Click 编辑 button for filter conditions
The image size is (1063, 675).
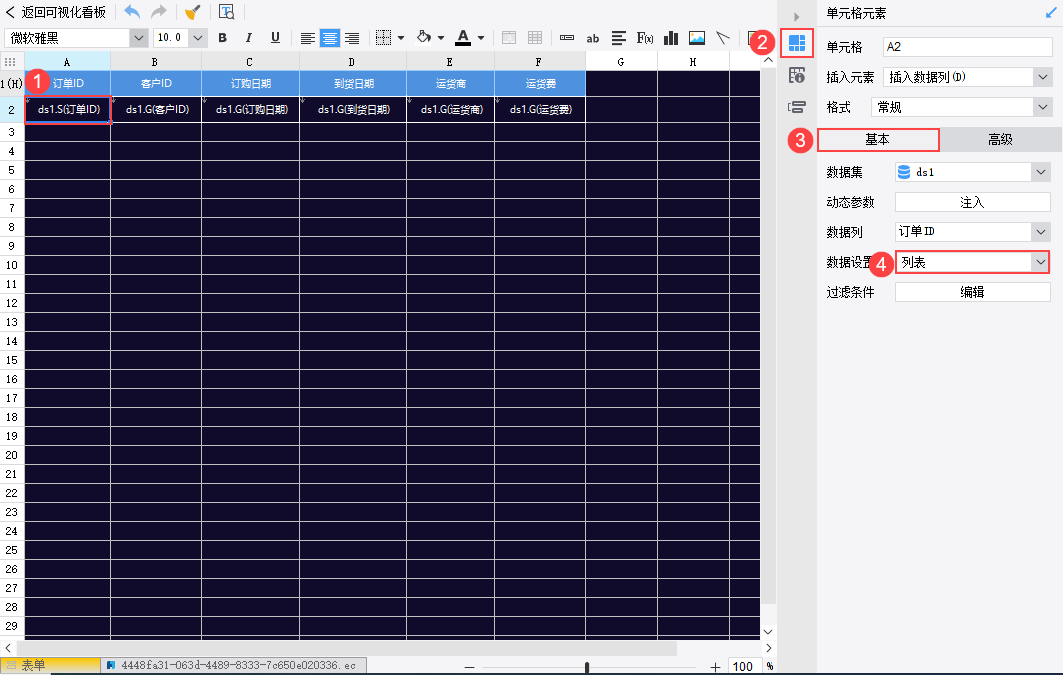[x=972, y=292]
